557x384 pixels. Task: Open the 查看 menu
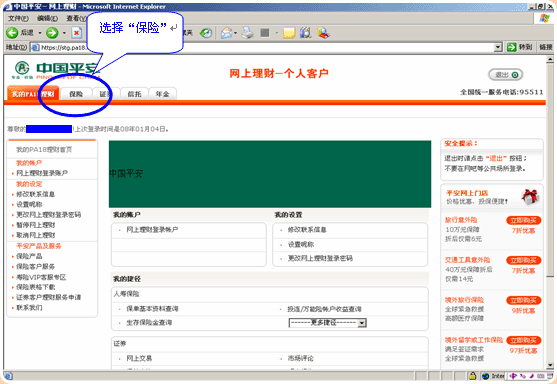pyautogui.click(x=76, y=18)
